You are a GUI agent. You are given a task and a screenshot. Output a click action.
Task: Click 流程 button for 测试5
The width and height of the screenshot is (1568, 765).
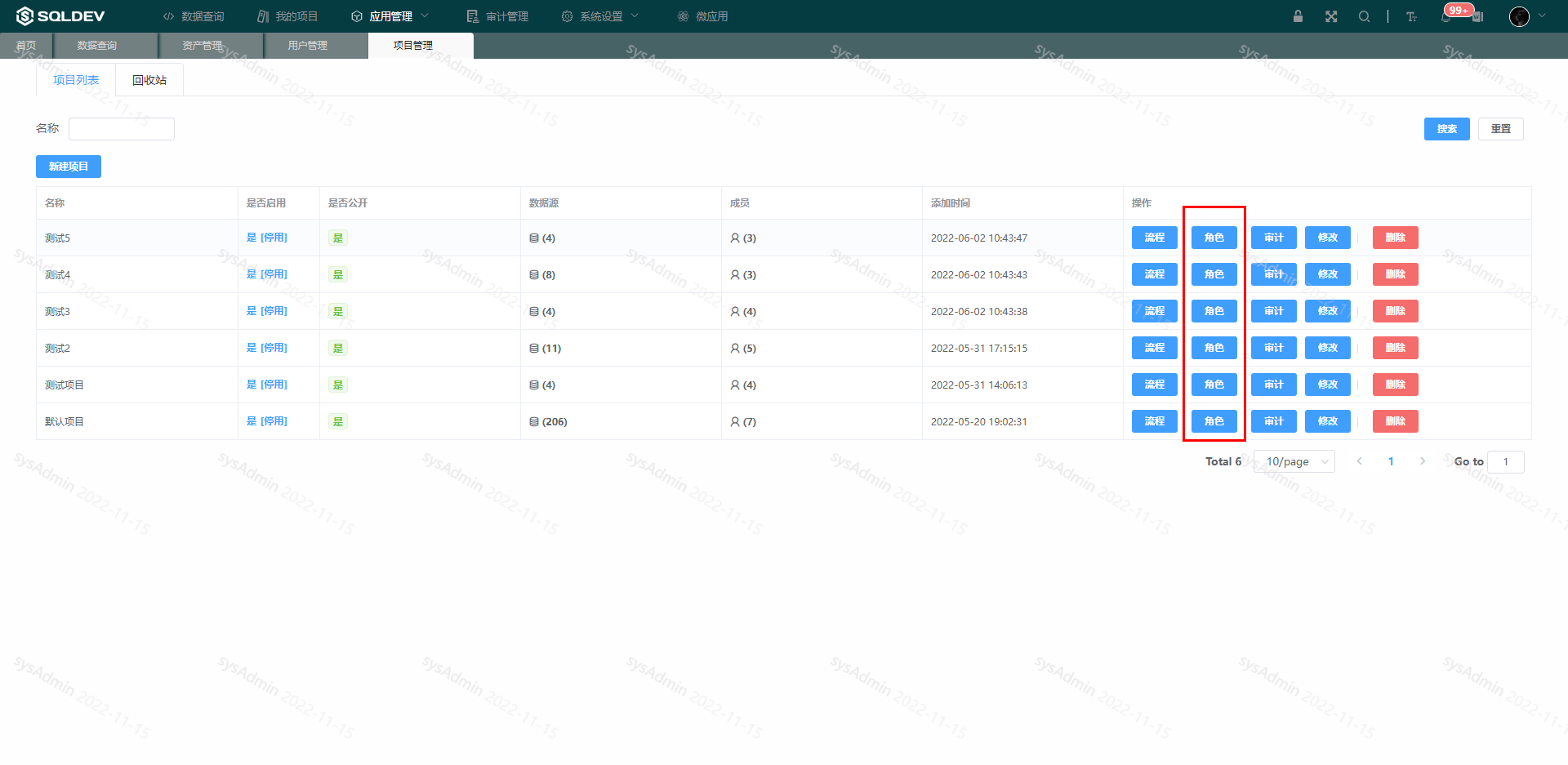coord(1155,238)
